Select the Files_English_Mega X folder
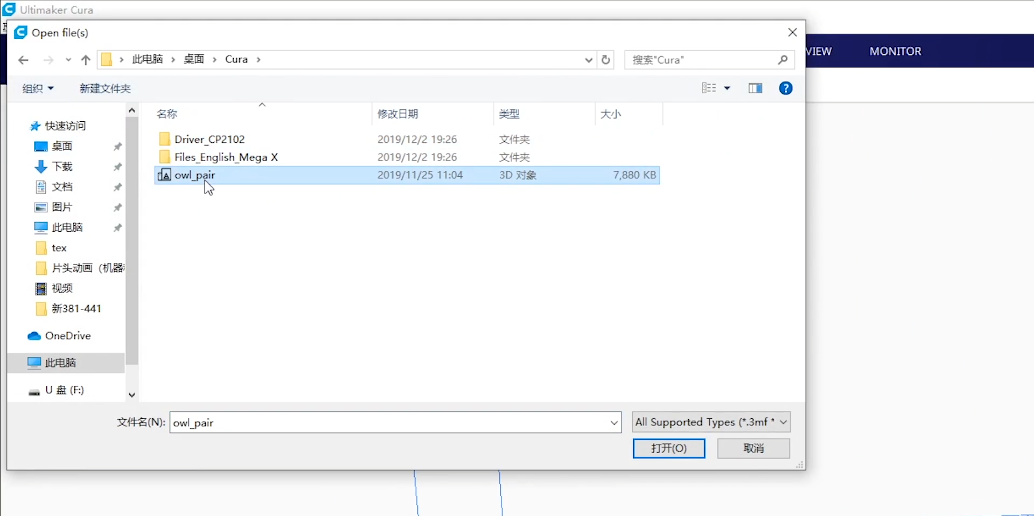The image size is (1035, 516). tap(407, 158)
